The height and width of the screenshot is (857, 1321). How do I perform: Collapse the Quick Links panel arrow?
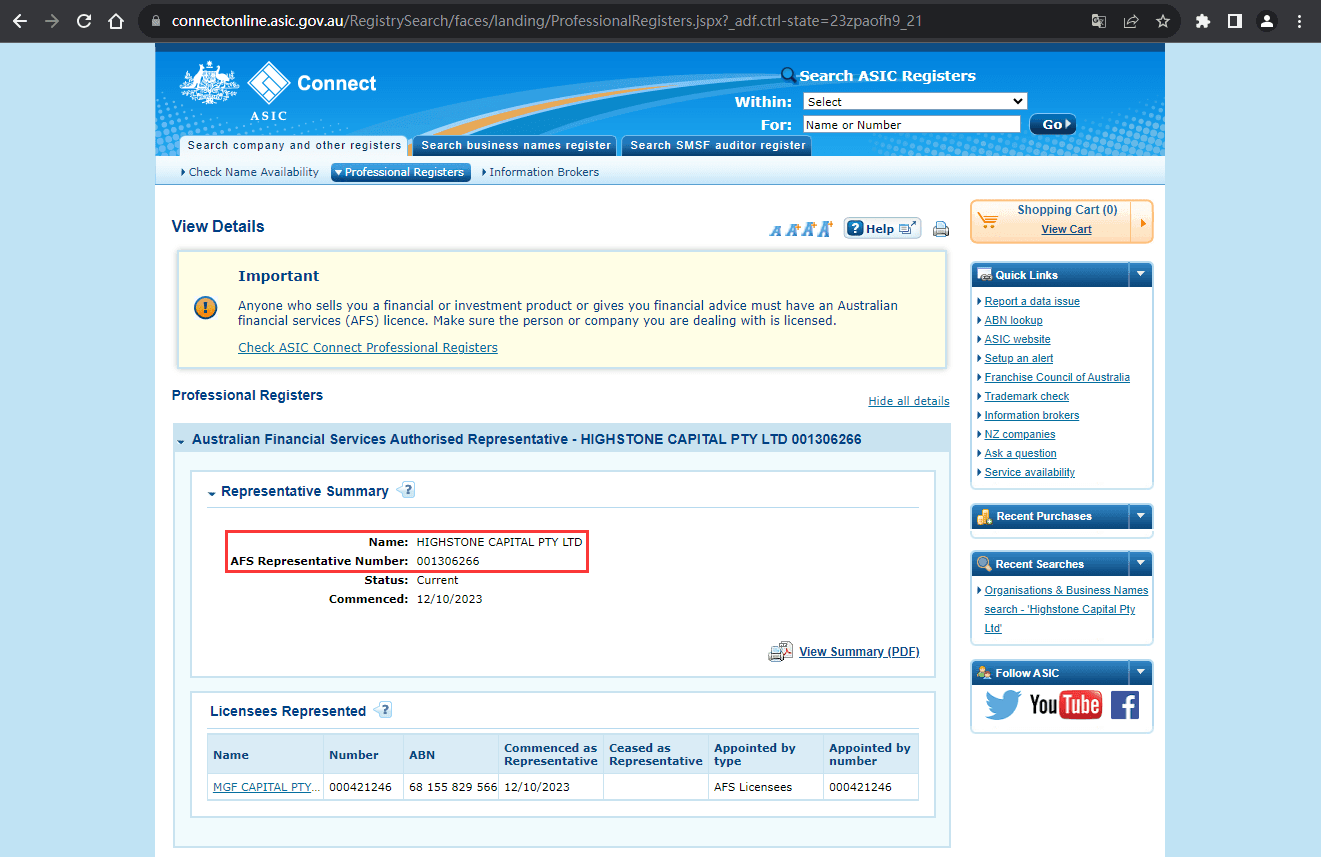pos(1140,274)
